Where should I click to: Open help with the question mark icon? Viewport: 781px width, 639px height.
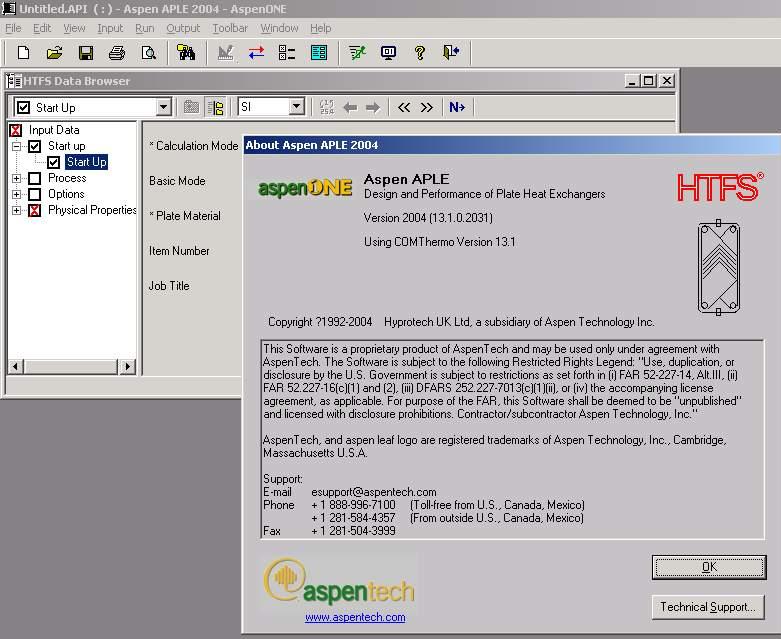(419, 52)
